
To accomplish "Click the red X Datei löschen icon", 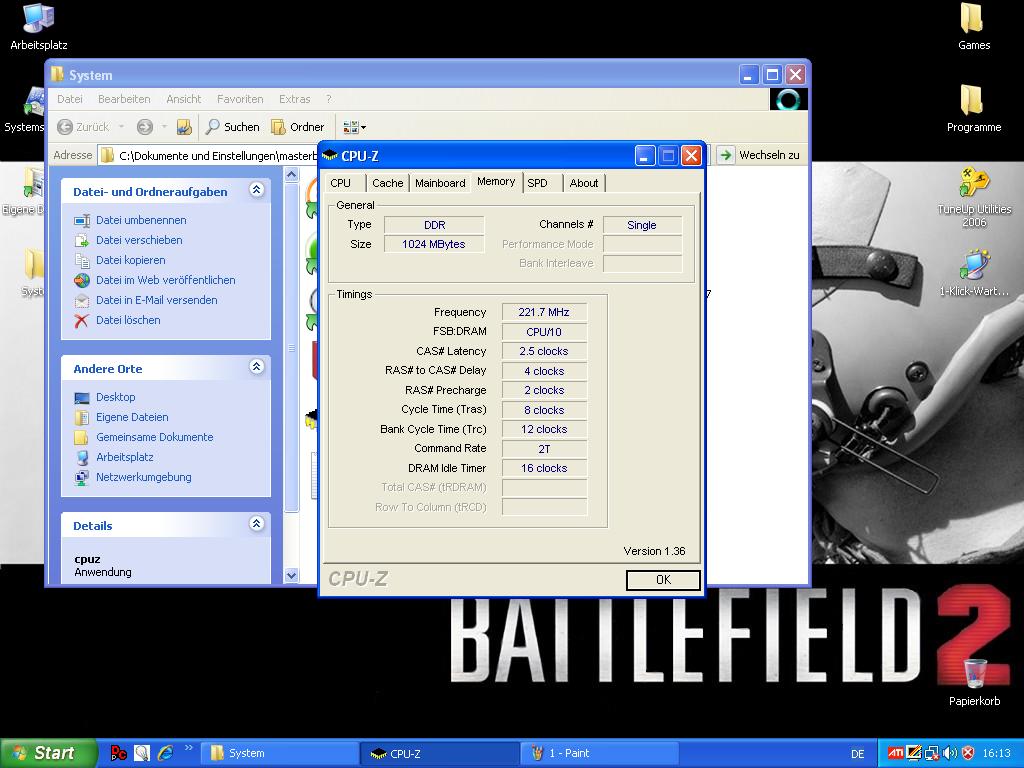I will [82, 321].
